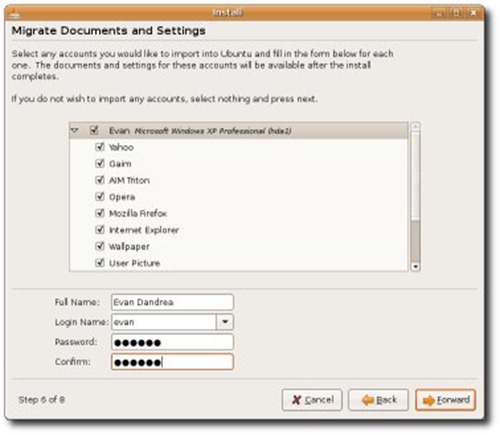Screen dimensions: 500x435
Task: Click the scroll down arrow in list
Action: [x=415, y=267]
